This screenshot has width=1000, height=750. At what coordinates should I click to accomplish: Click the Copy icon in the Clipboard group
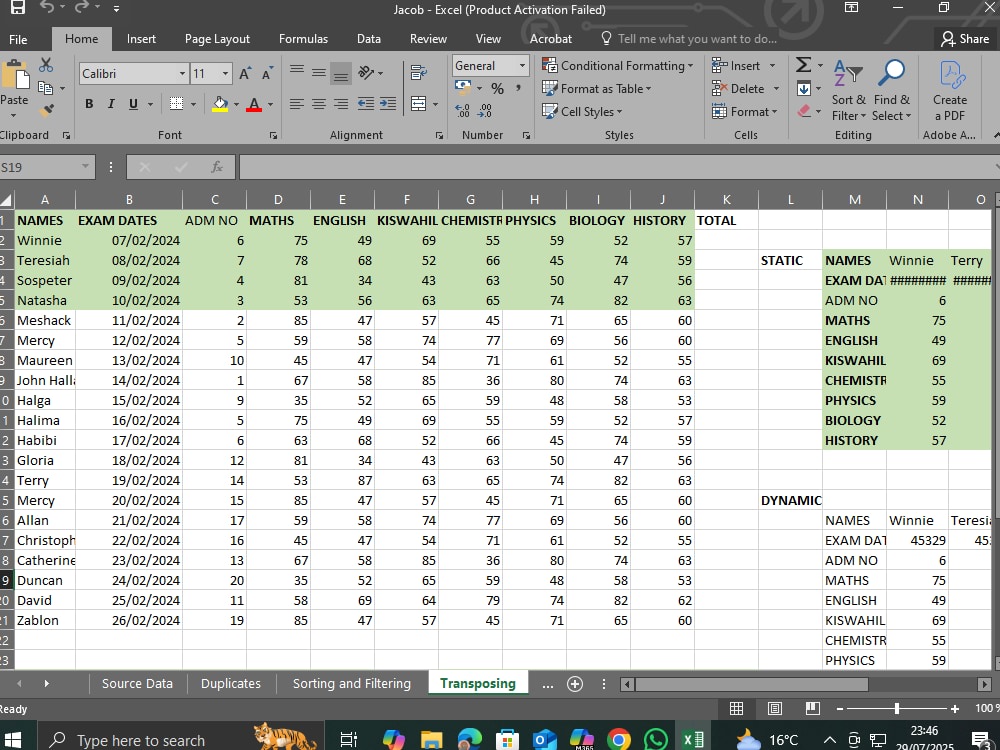[x=45, y=88]
